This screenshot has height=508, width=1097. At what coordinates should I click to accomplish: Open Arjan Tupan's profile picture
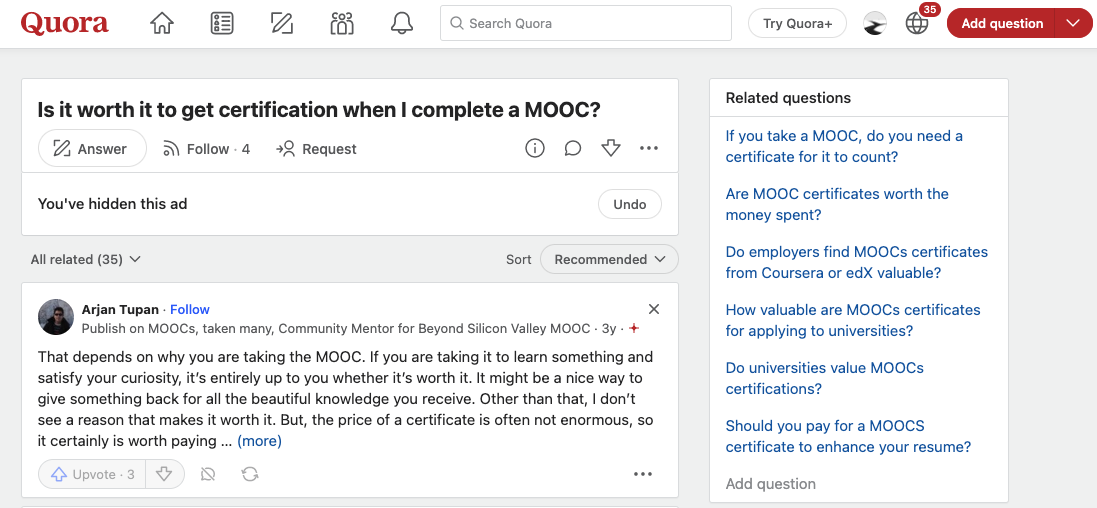pos(56,318)
